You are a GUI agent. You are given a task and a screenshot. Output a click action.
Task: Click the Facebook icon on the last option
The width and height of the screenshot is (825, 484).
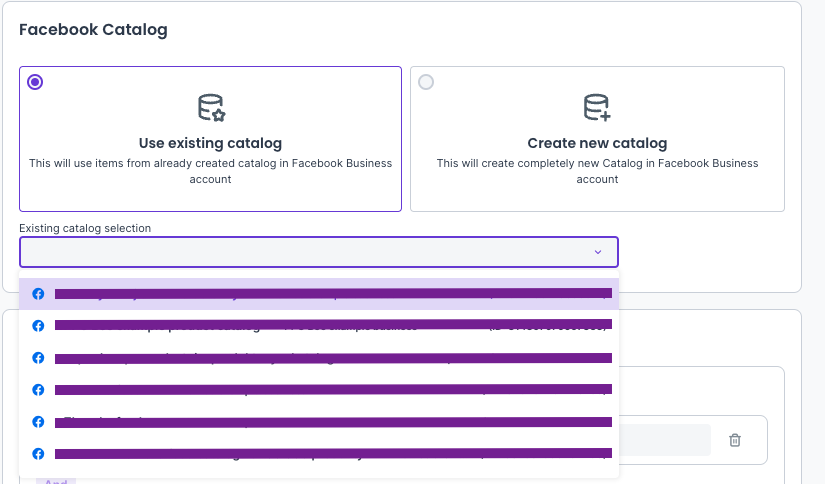38,453
